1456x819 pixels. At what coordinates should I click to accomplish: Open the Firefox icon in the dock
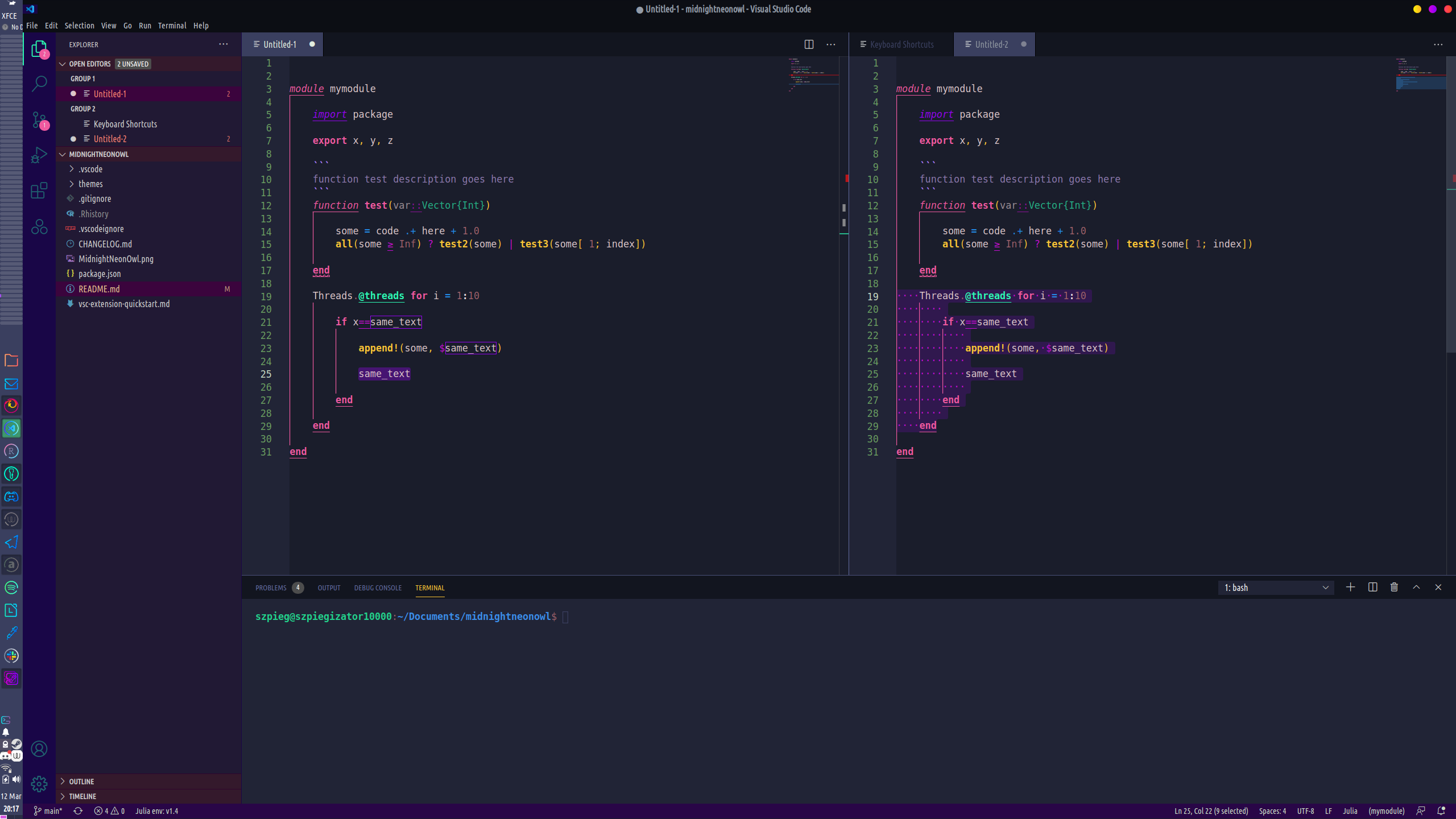click(11, 406)
